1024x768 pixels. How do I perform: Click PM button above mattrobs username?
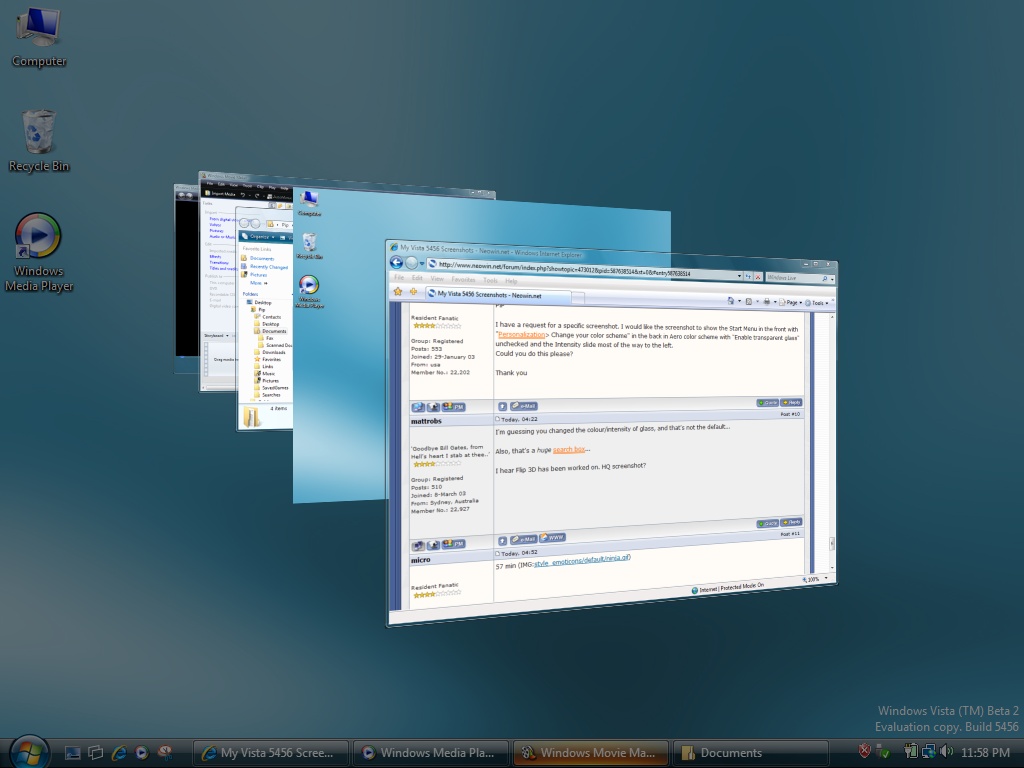pos(453,407)
